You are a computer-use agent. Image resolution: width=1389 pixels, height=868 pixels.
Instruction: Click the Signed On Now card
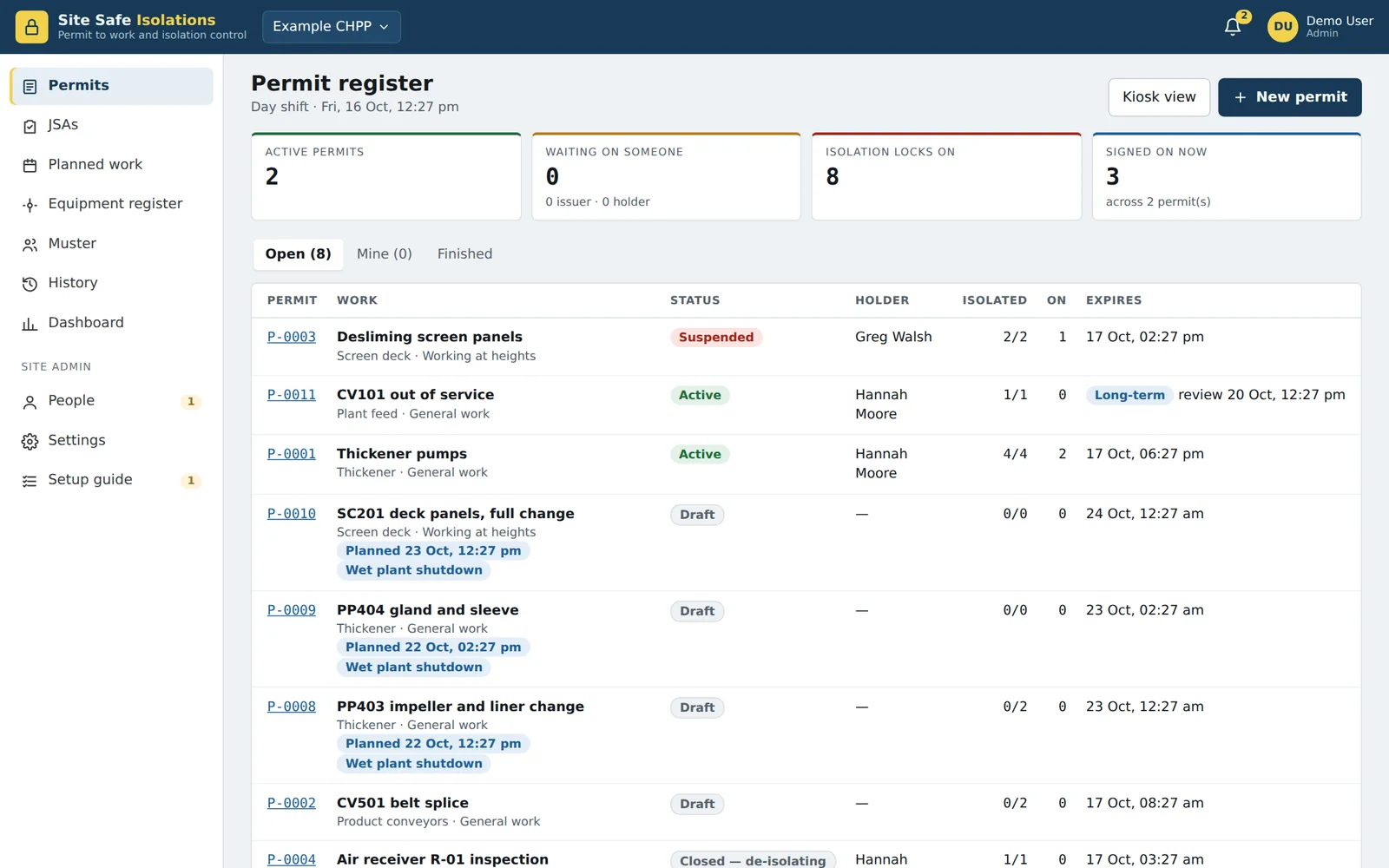[1227, 176]
